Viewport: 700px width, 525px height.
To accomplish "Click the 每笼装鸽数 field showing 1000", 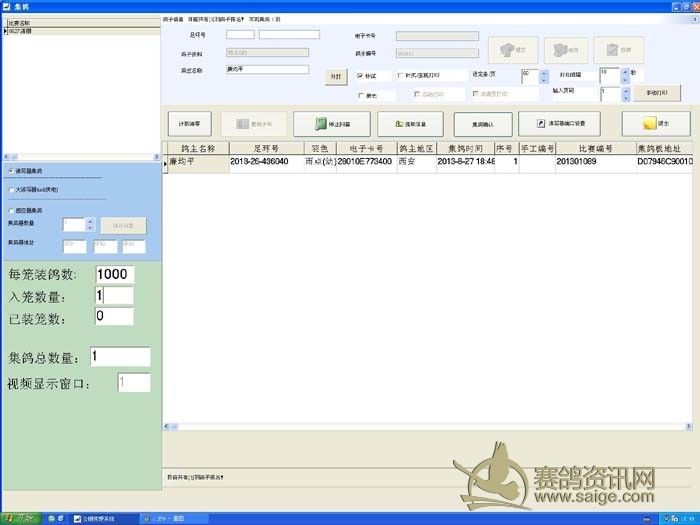I will pyautogui.click(x=114, y=274).
